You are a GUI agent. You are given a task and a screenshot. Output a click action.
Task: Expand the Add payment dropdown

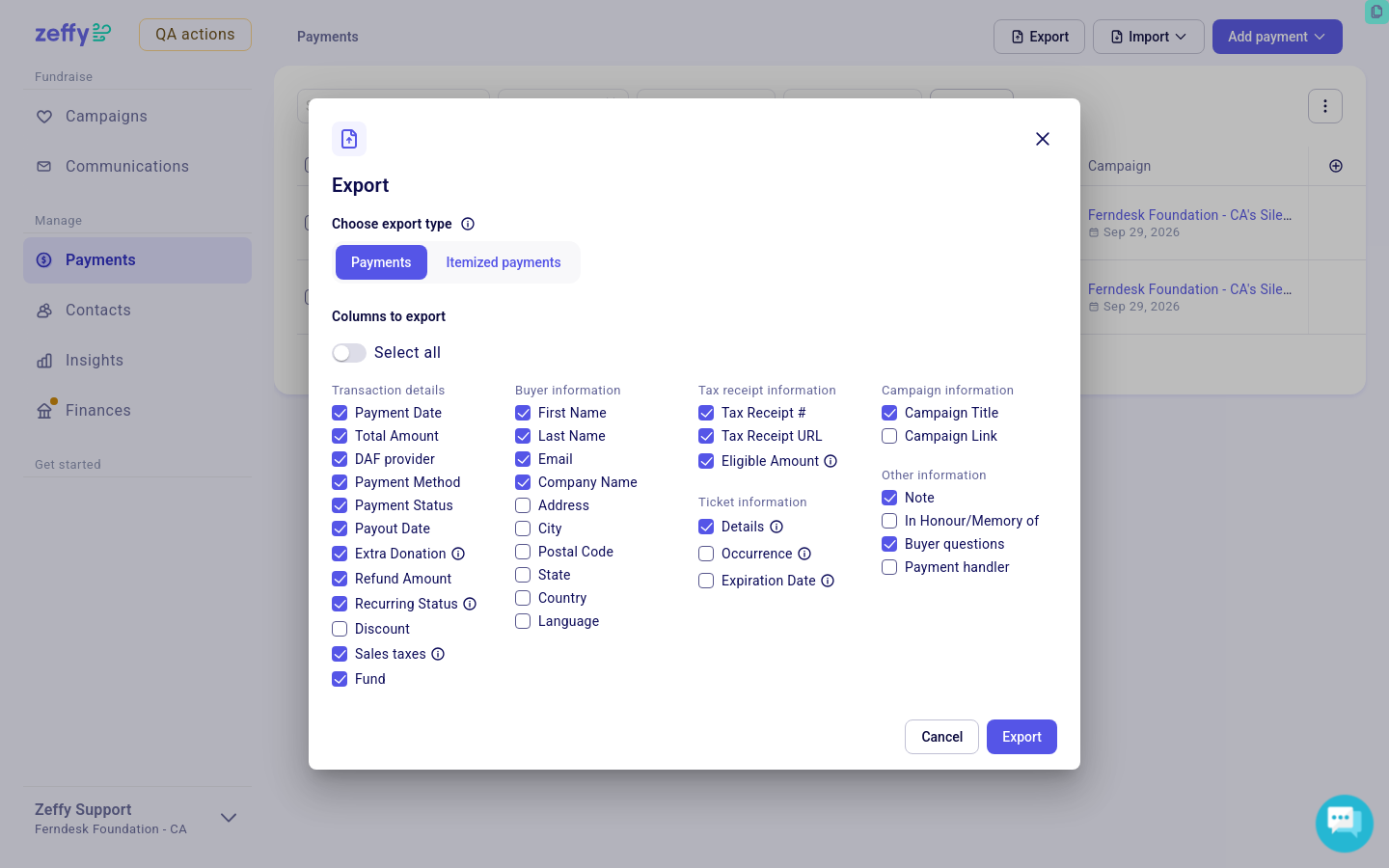tap(1277, 37)
